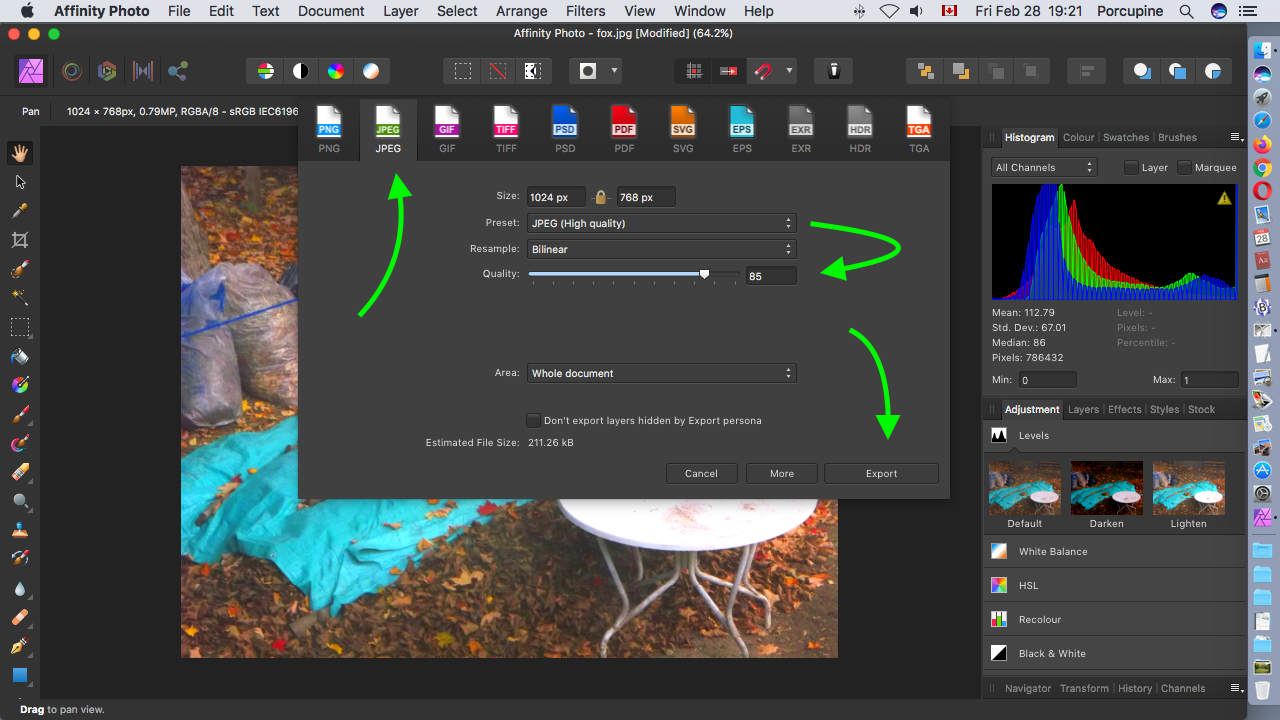
Task: Choose EPS export format icon
Action: click(742, 129)
